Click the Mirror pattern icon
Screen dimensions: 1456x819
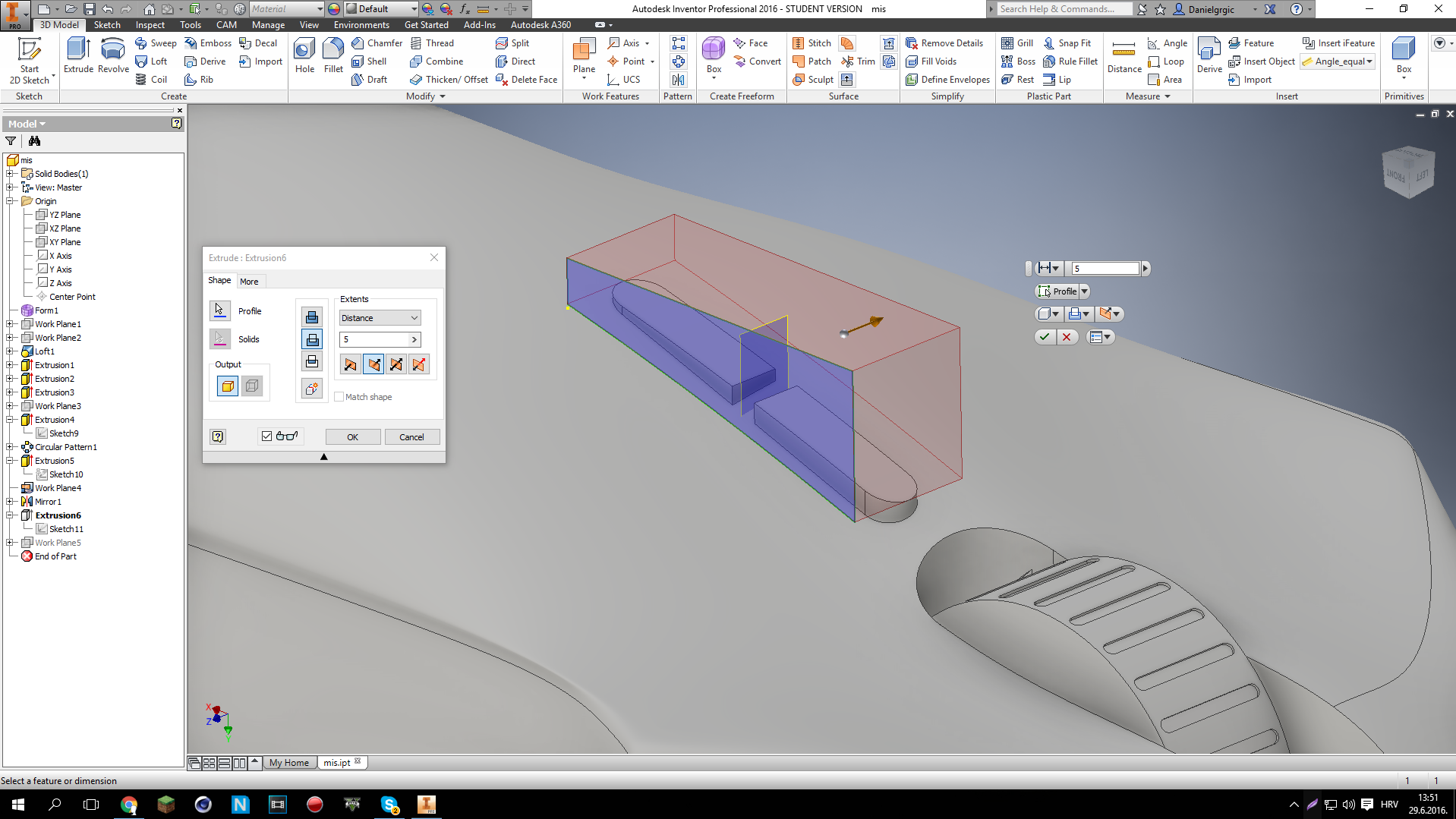tap(678, 80)
